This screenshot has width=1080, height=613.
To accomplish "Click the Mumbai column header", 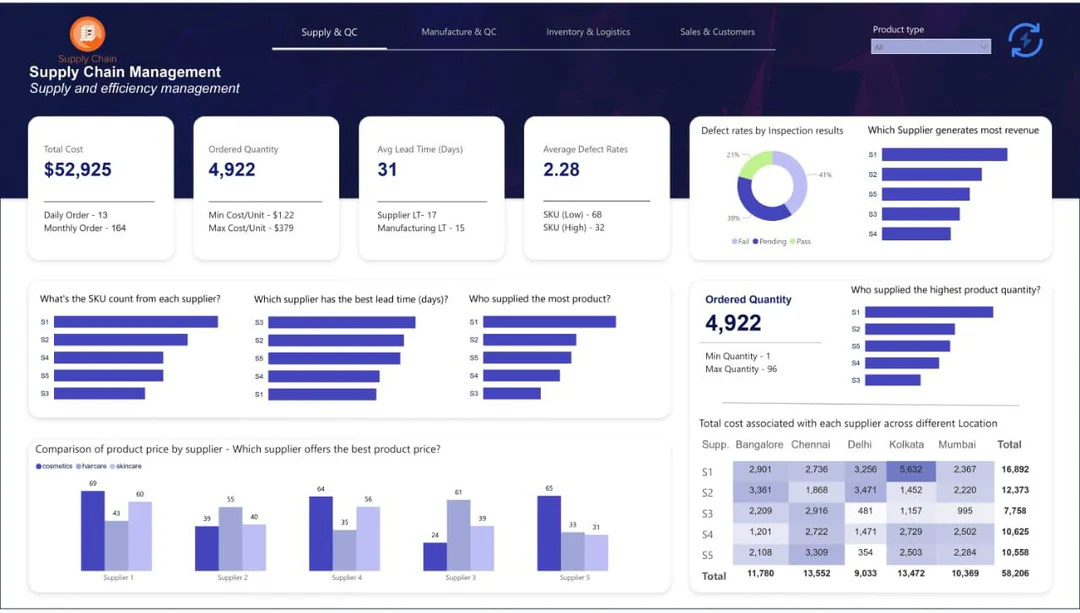I will tap(957, 444).
